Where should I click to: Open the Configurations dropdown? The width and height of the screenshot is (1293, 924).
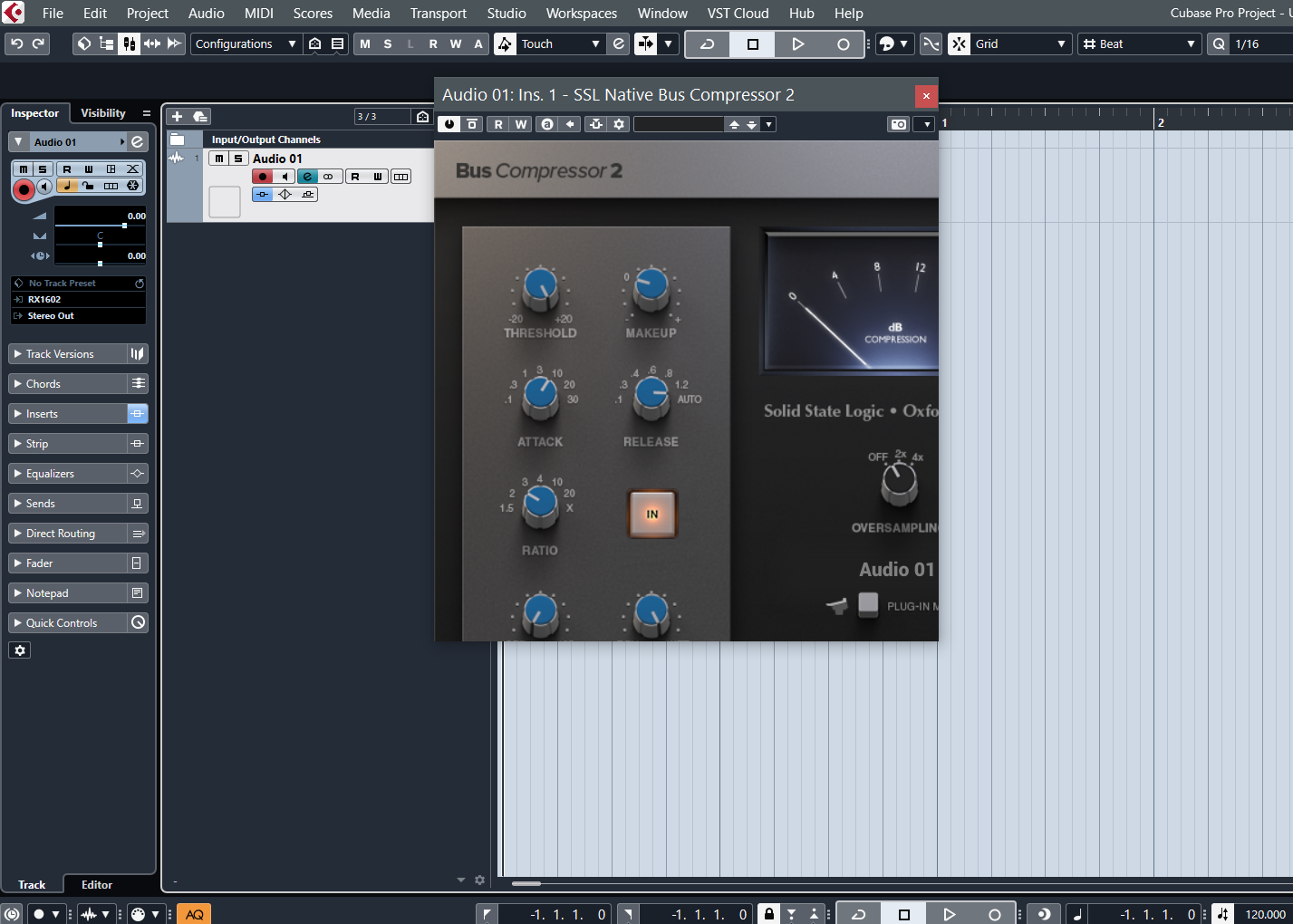pyautogui.click(x=245, y=43)
